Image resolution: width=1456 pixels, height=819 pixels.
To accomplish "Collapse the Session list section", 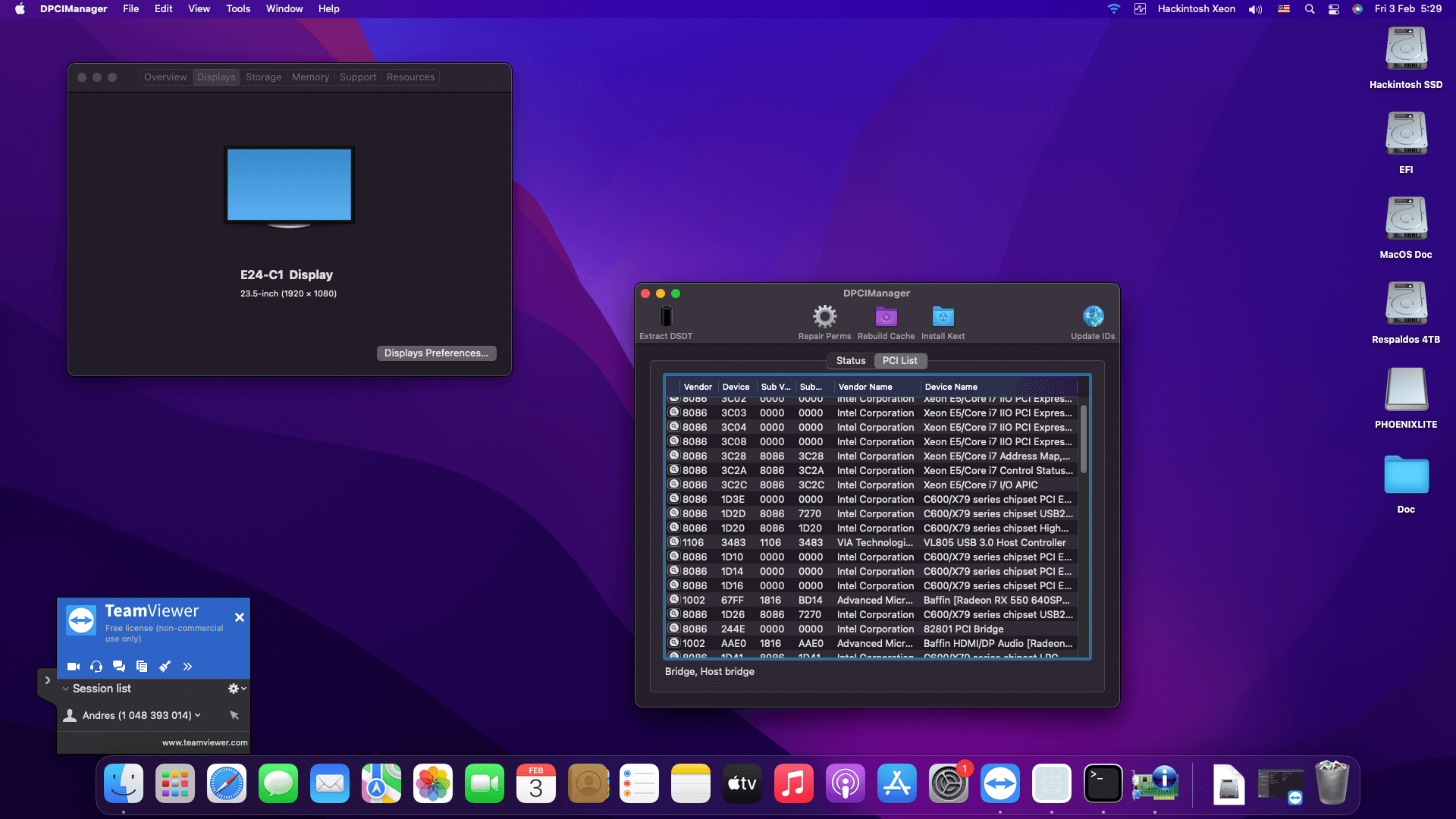I will click(x=66, y=689).
